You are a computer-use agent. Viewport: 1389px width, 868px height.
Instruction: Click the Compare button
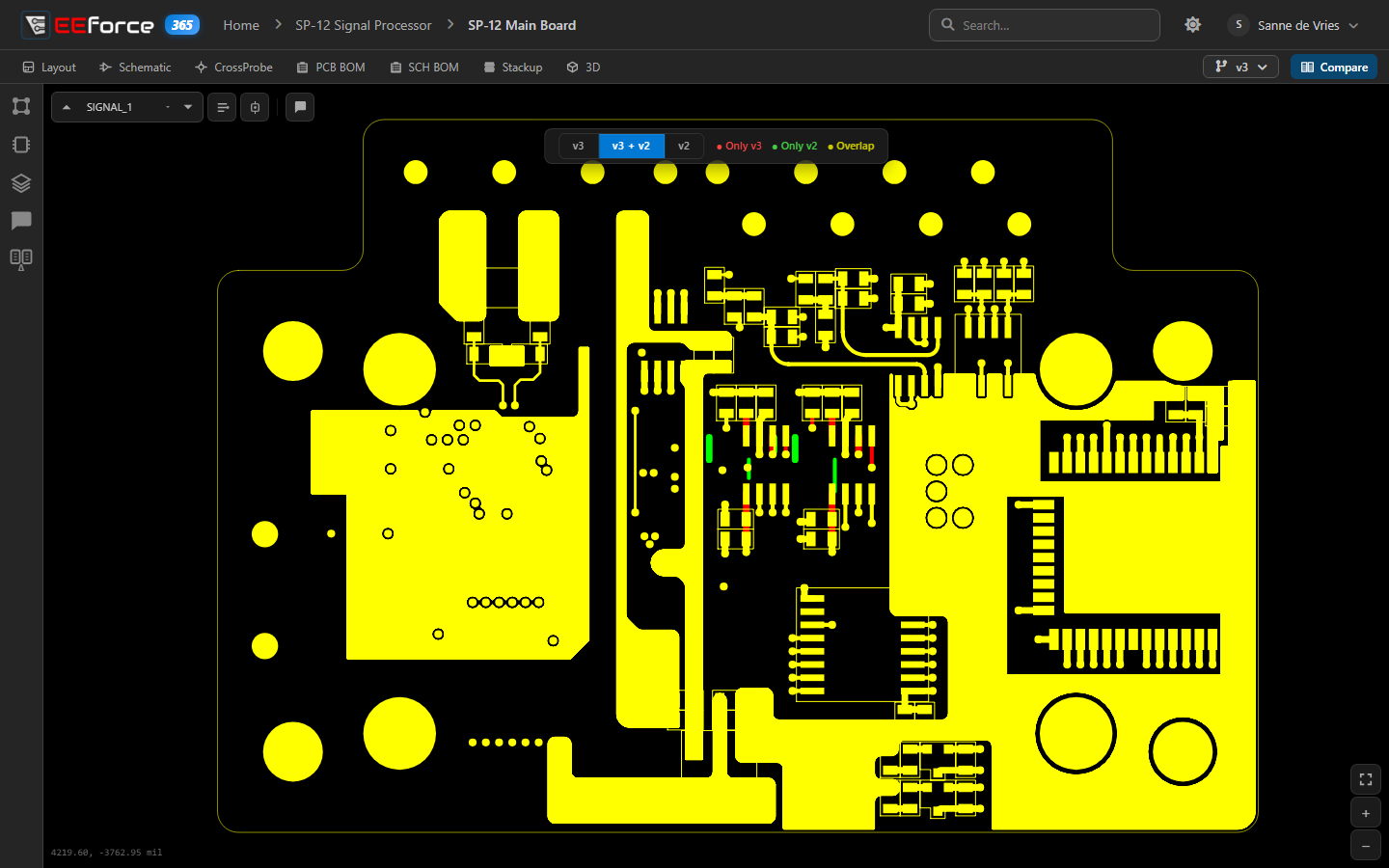point(1334,67)
